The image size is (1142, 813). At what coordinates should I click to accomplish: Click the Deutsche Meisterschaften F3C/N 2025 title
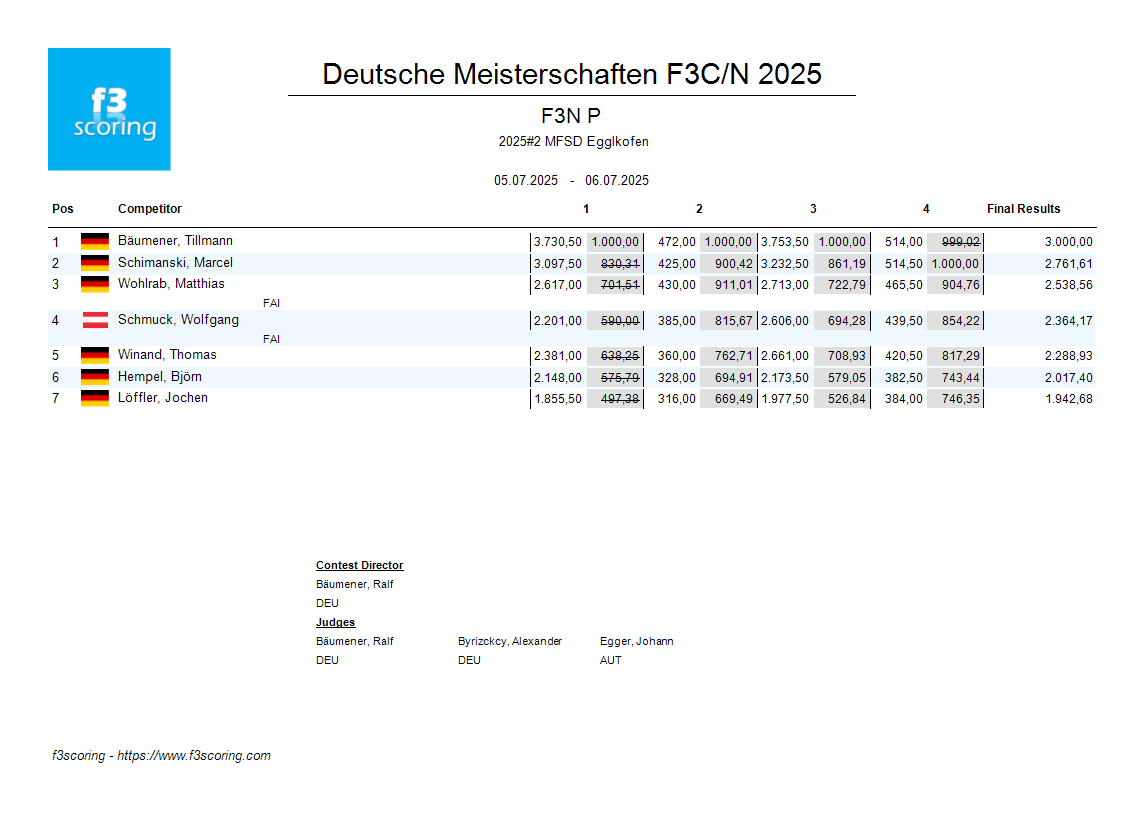572,74
